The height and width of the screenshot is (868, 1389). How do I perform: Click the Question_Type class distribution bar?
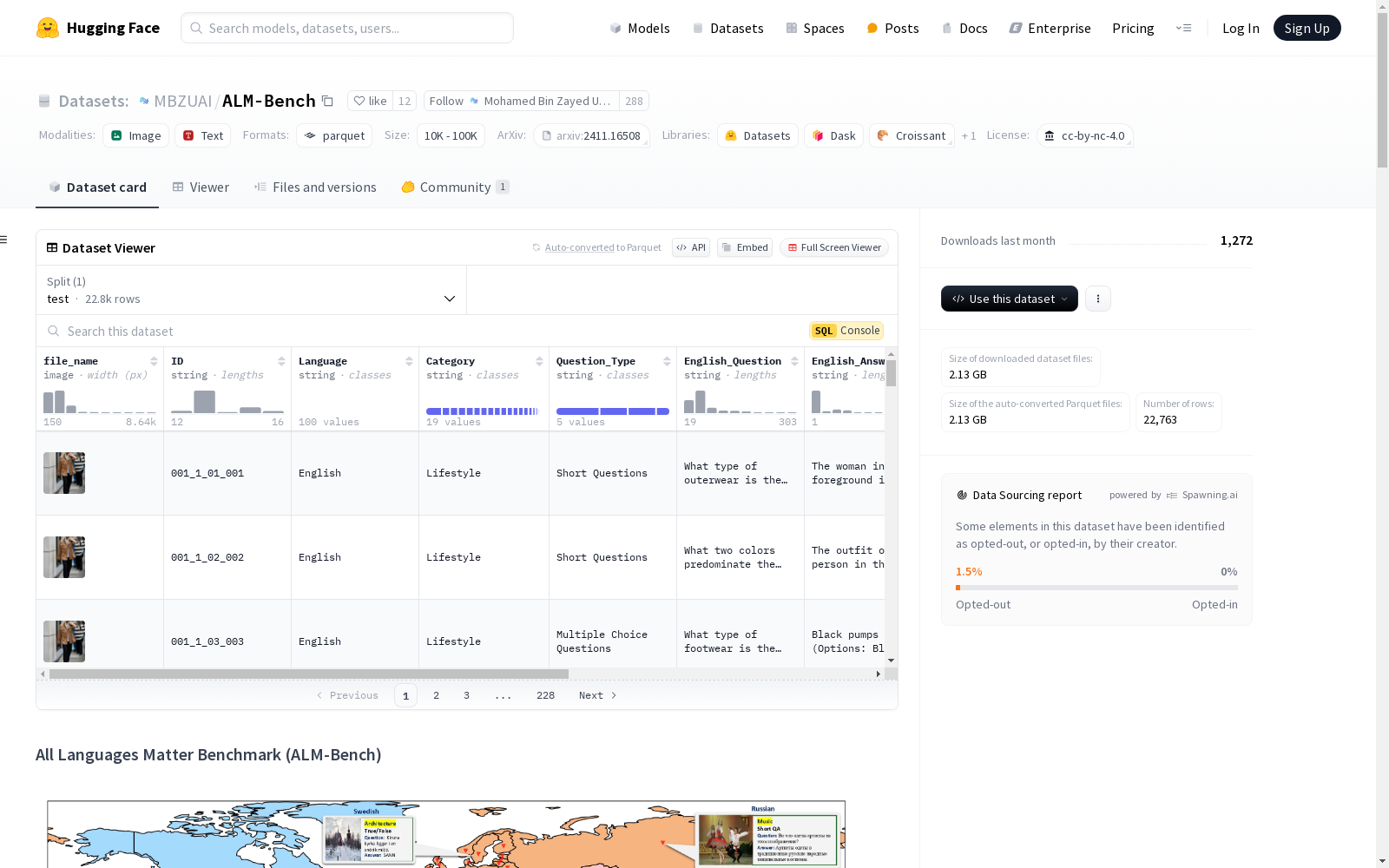tap(613, 411)
